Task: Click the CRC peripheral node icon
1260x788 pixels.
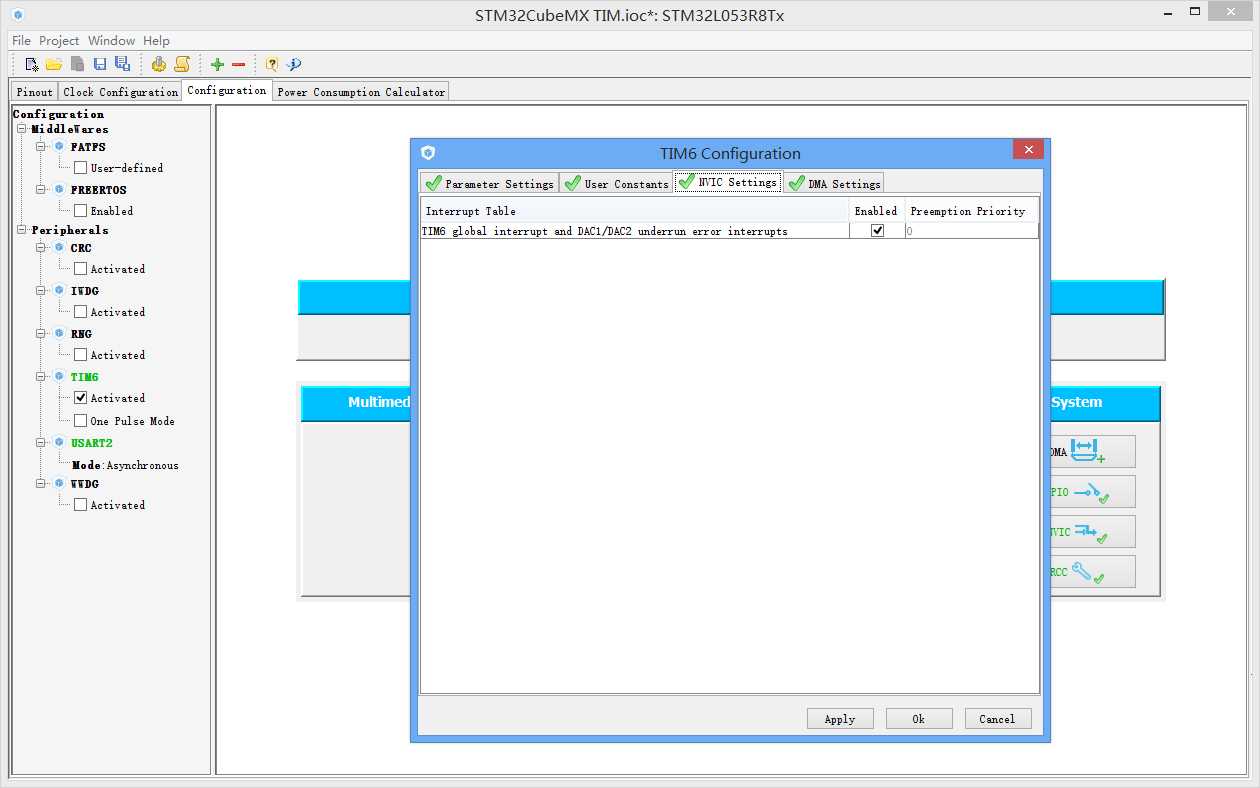Action: click(59, 247)
